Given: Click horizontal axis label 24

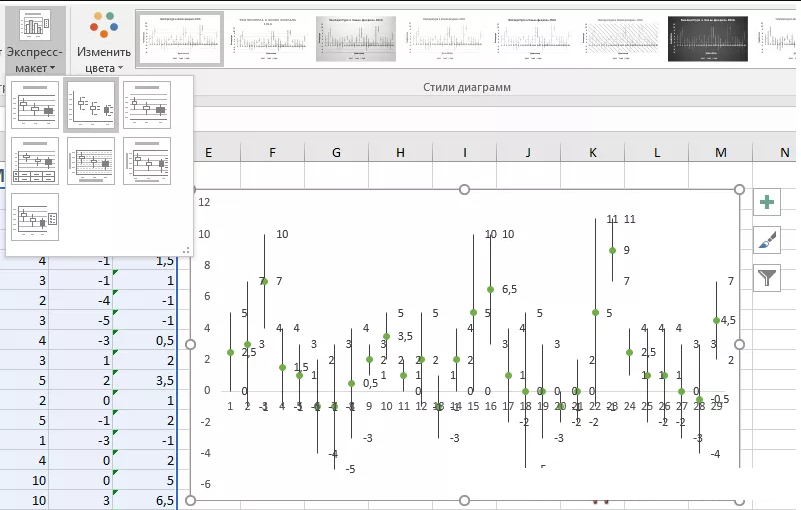Looking at the screenshot, I should (629, 406).
